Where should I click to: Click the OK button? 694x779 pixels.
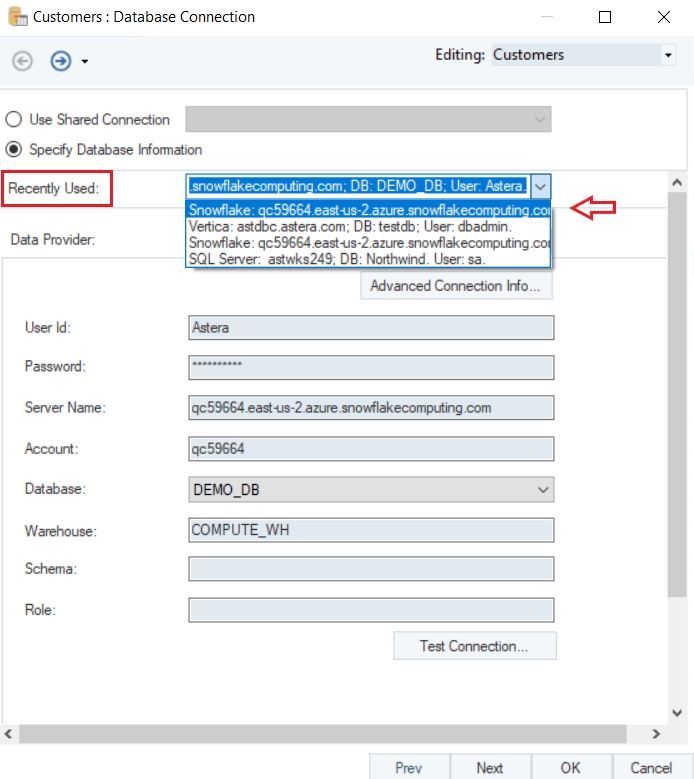pos(571,768)
